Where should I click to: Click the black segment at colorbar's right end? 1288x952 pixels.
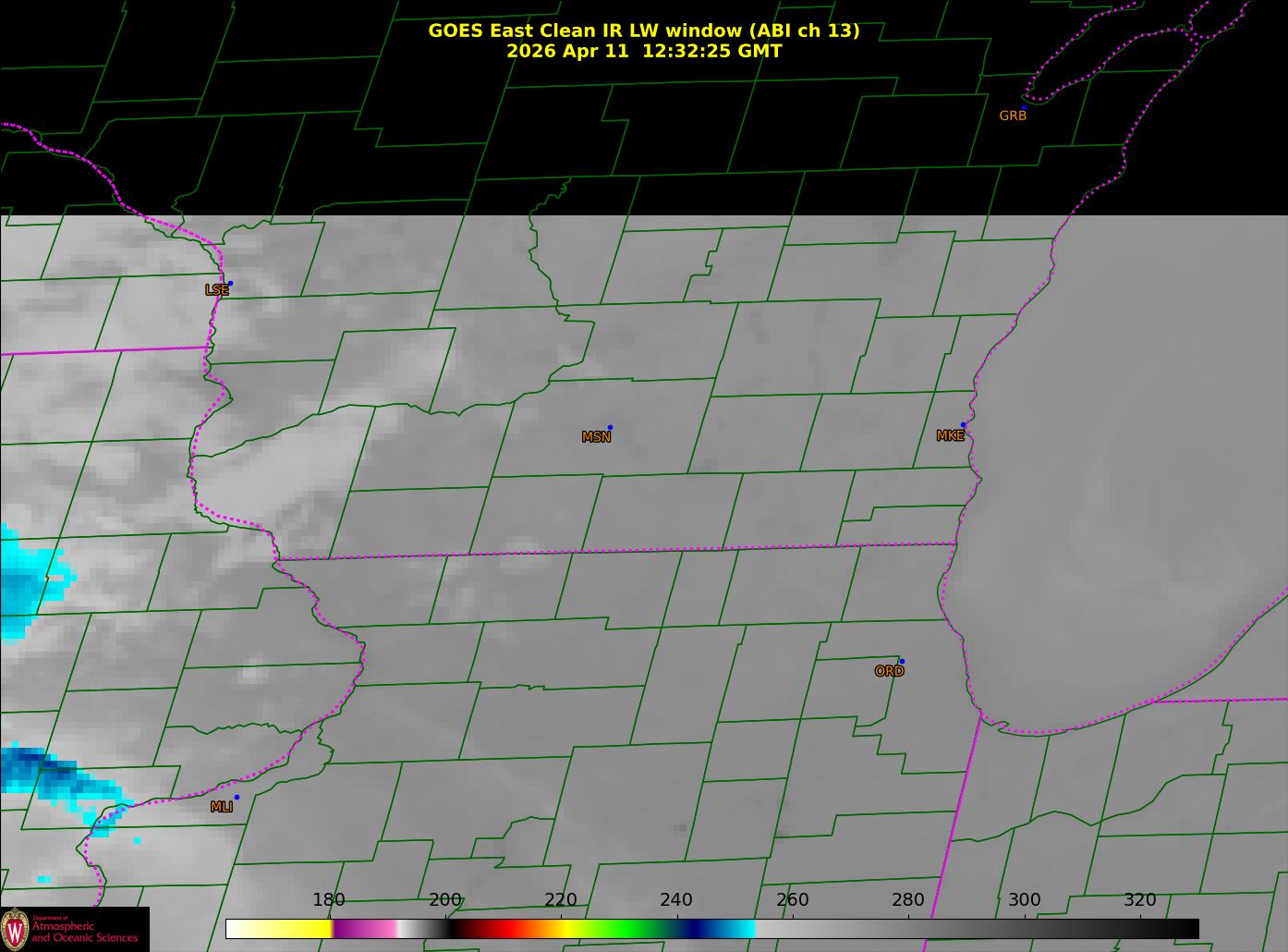tap(1173, 929)
